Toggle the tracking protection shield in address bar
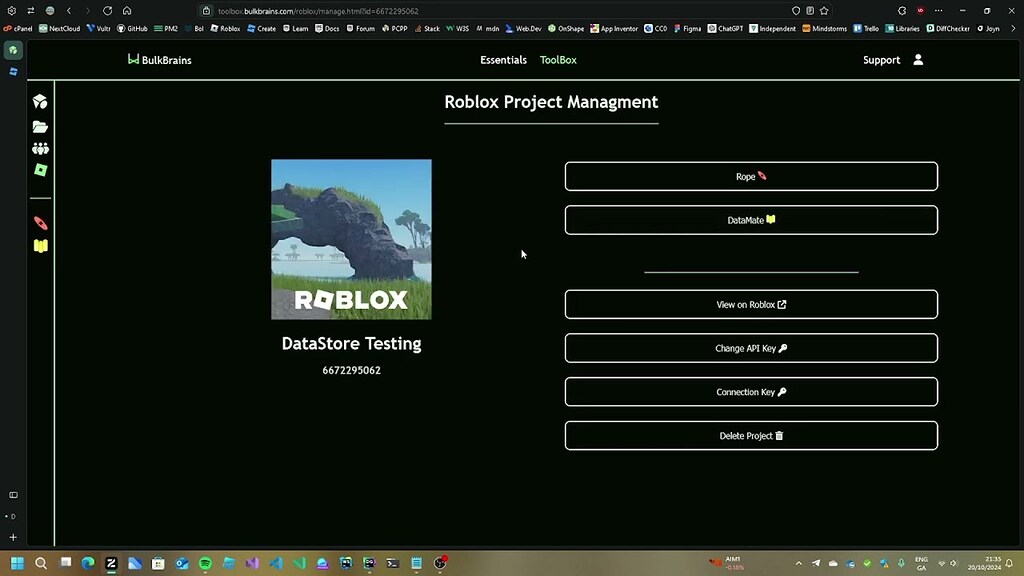1024x576 pixels. (x=796, y=10)
